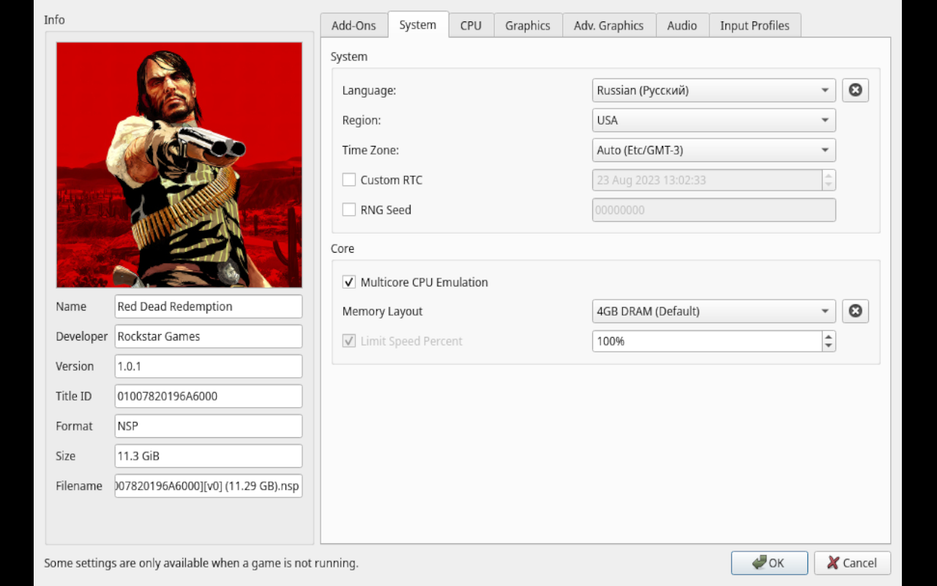Click the 100% speed limit field
This screenshot has width=937, height=586.
pos(707,341)
